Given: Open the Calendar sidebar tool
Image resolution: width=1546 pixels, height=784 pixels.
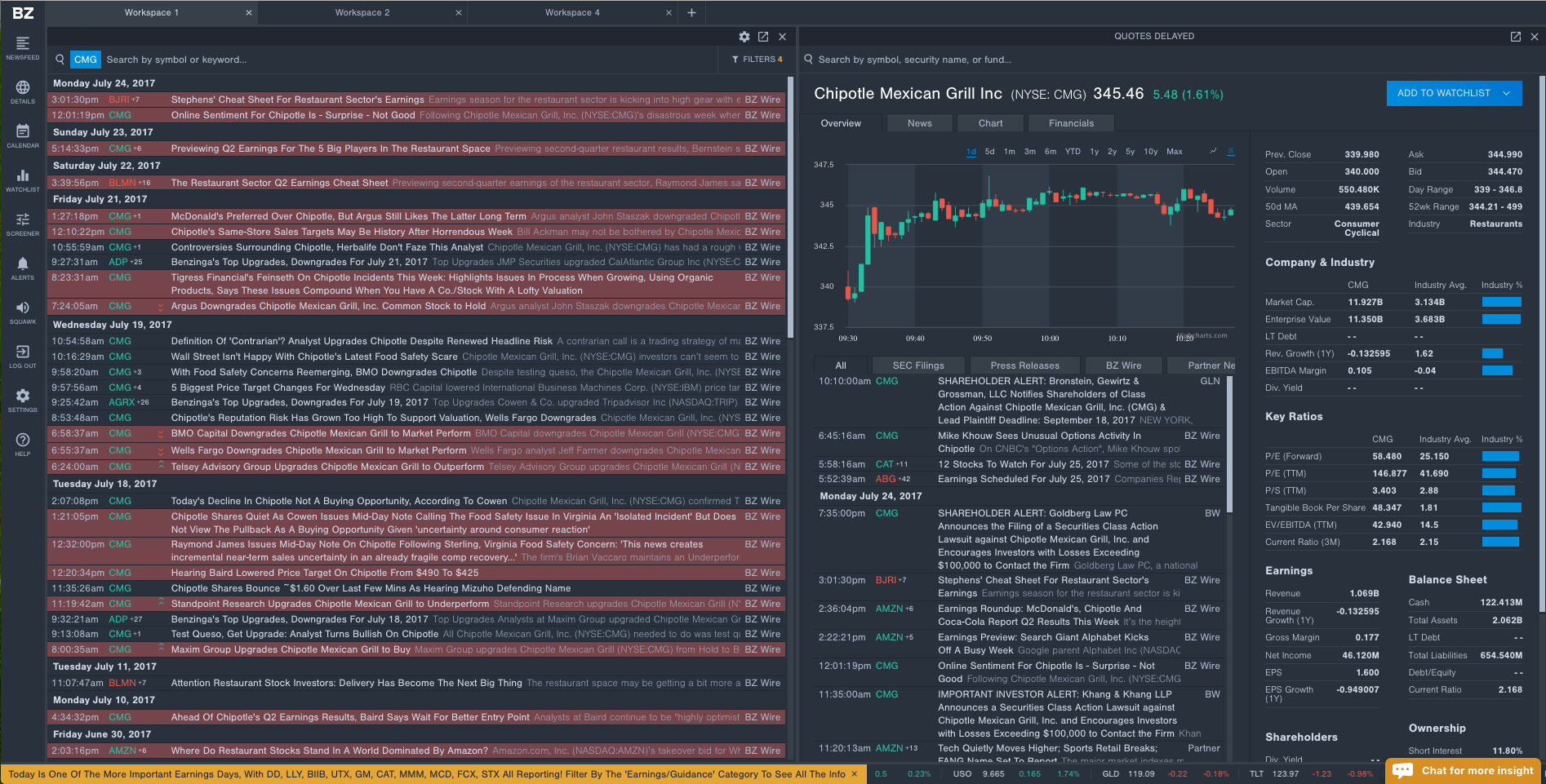Looking at the screenshot, I should pyautogui.click(x=23, y=135).
